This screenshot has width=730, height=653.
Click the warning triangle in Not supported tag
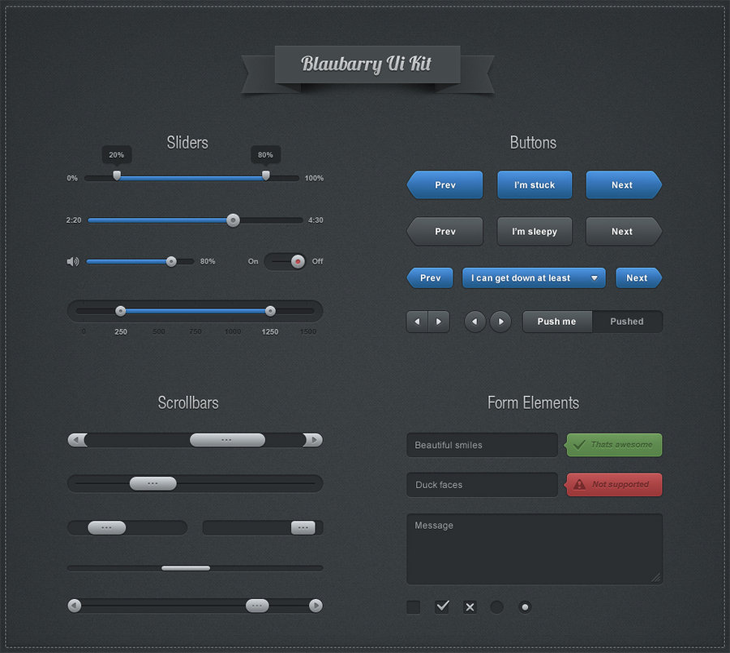coord(580,485)
